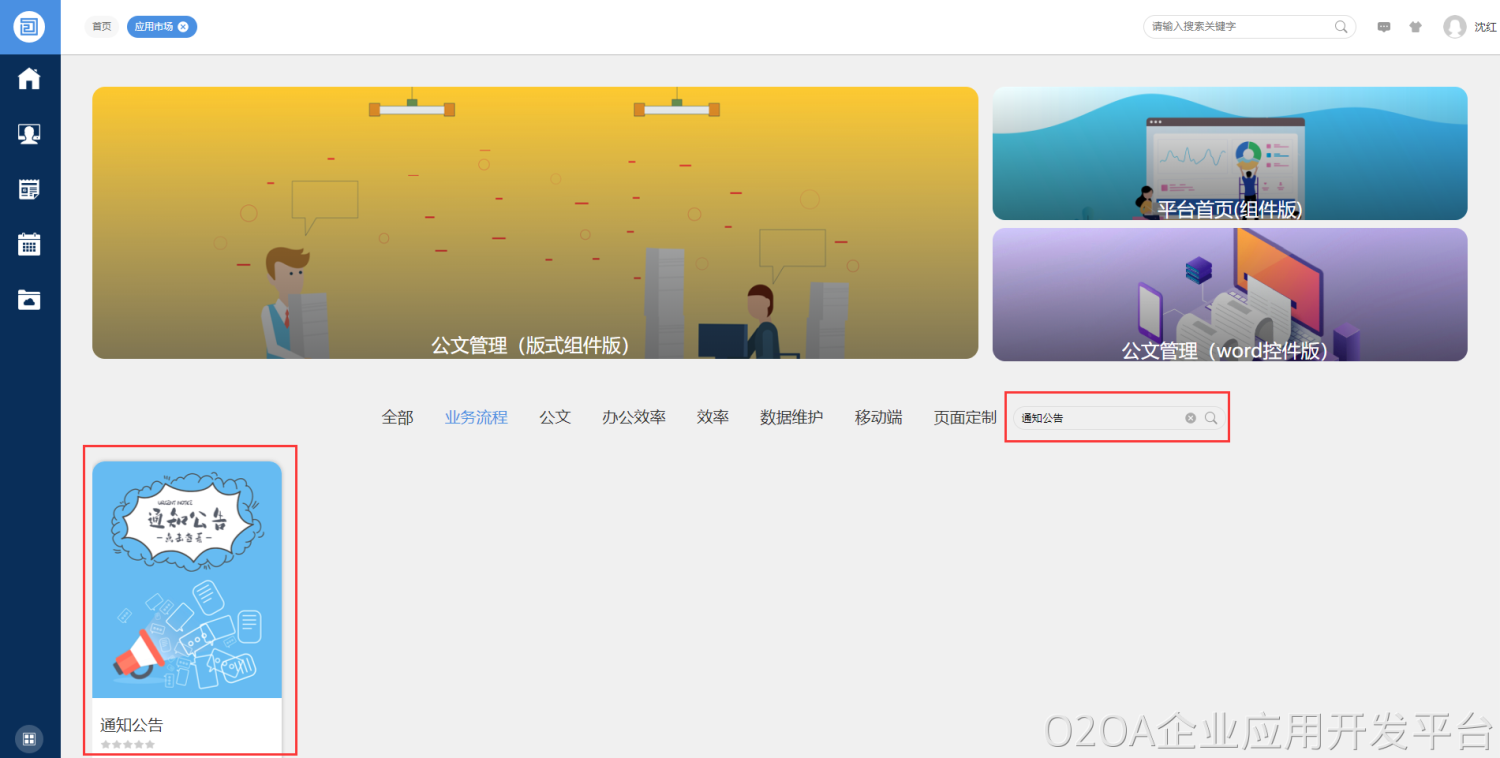Image resolution: width=1500 pixels, height=758 pixels.
Task: Select the 移动端 category filter
Action: click(x=878, y=418)
